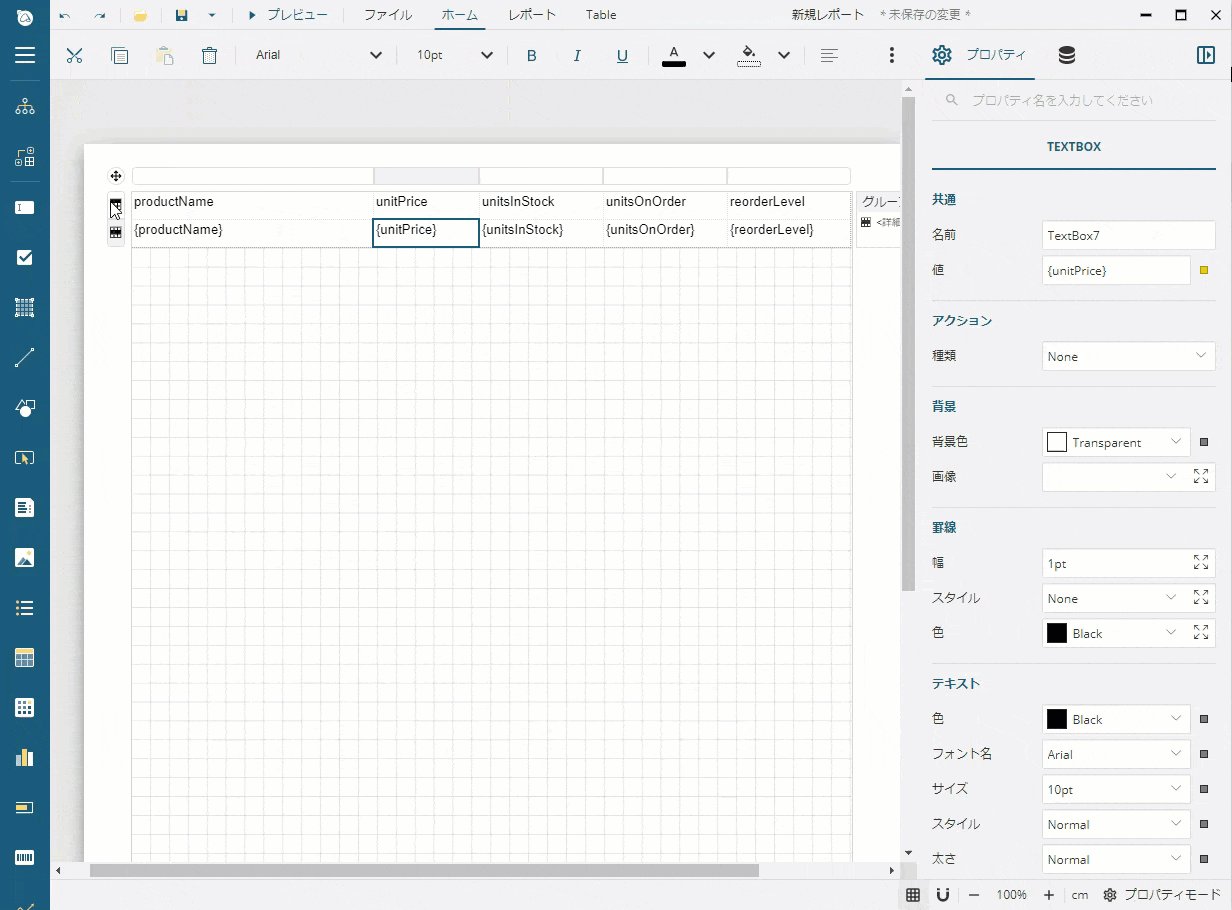The image size is (1232, 910).
Task: Select the プロパティ panel tab
Action: pyautogui.click(x=980, y=56)
